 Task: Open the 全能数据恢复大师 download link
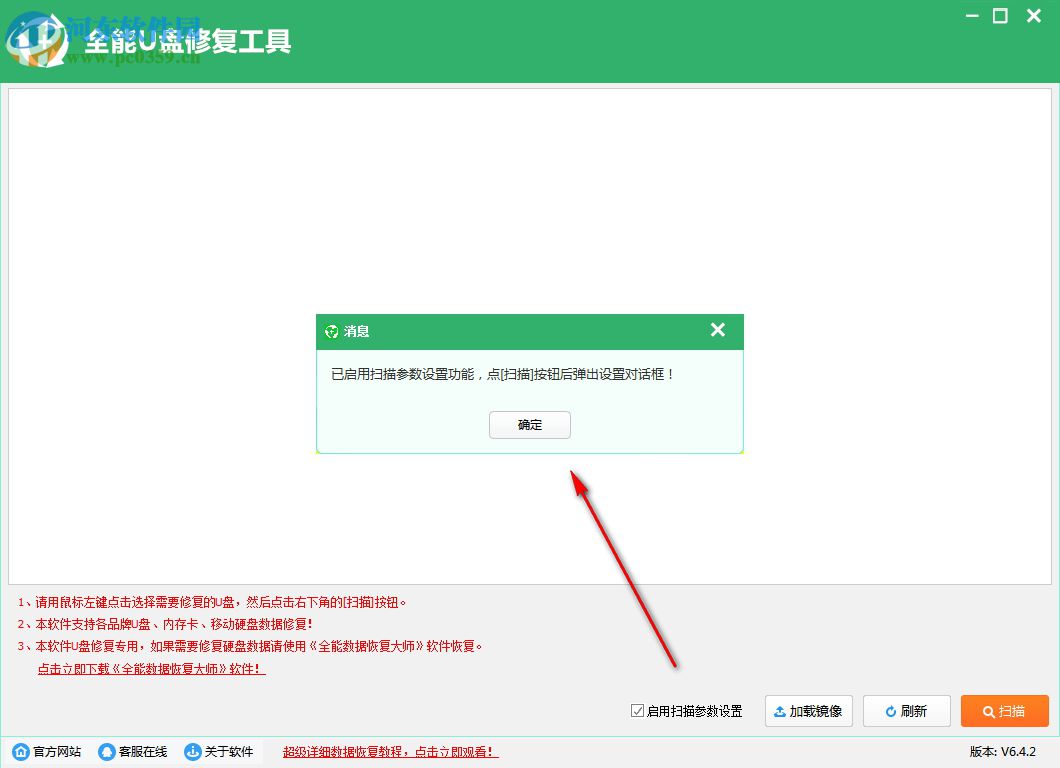pyautogui.click(x=150, y=669)
